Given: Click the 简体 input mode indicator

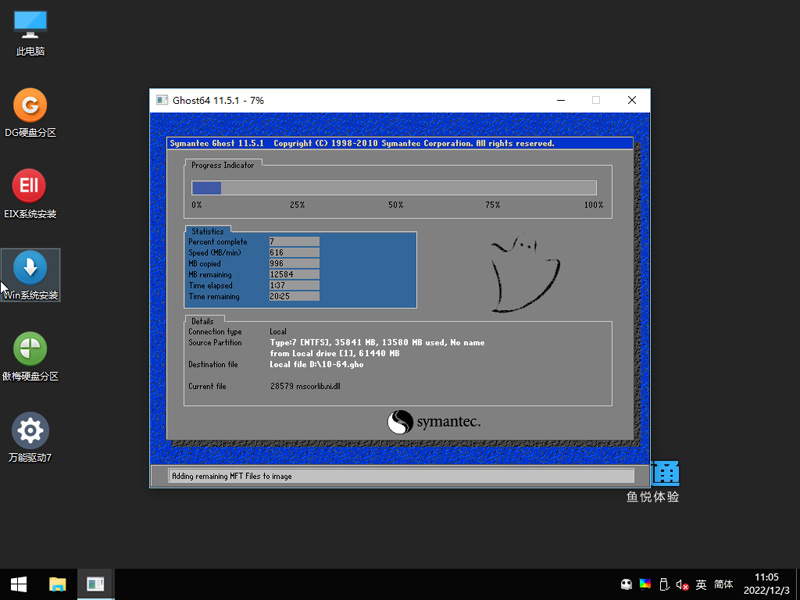Looking at the screenshot, I should [723, 585].
